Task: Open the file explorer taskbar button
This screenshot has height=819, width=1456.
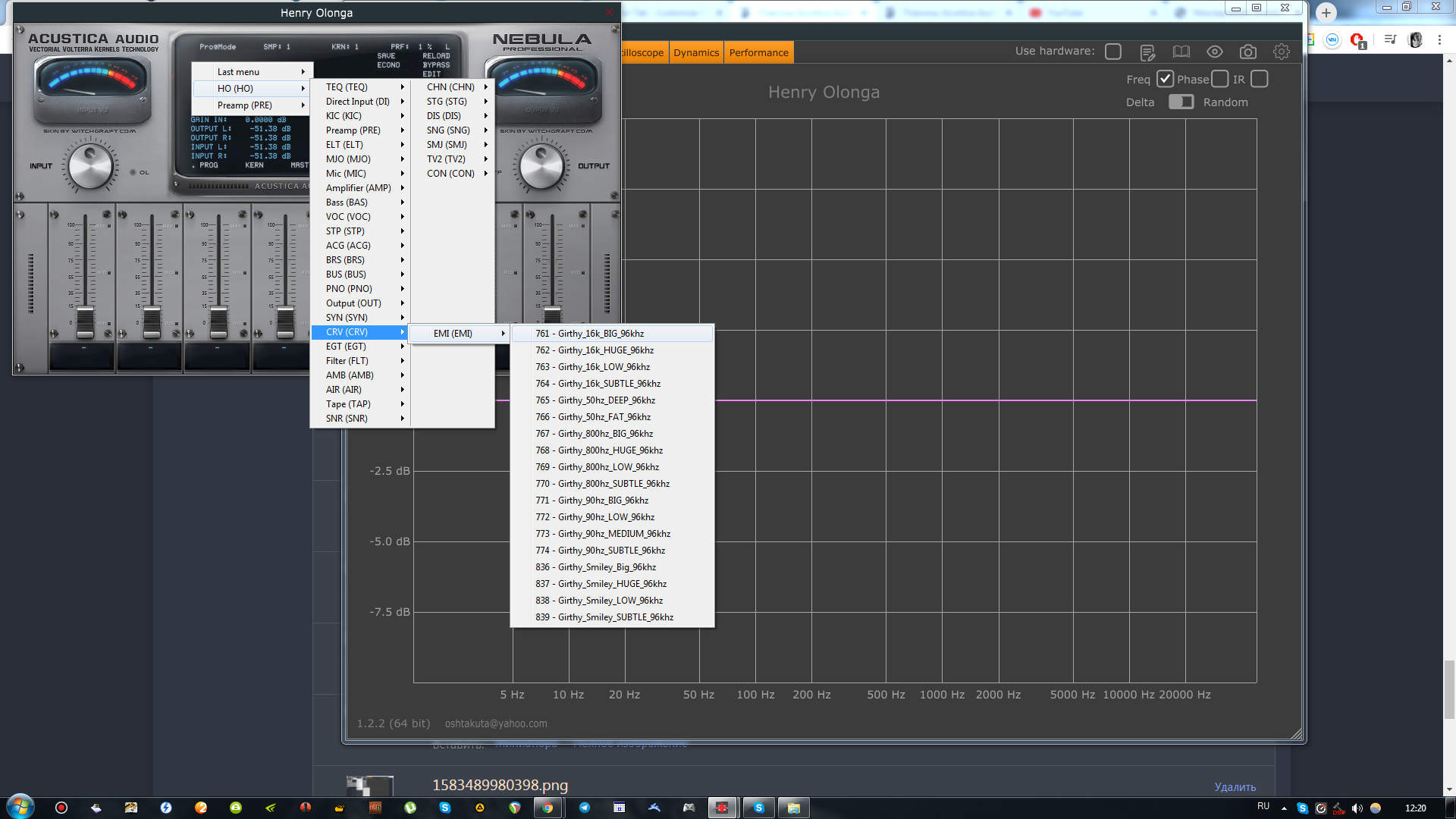Action: [793, 808]
